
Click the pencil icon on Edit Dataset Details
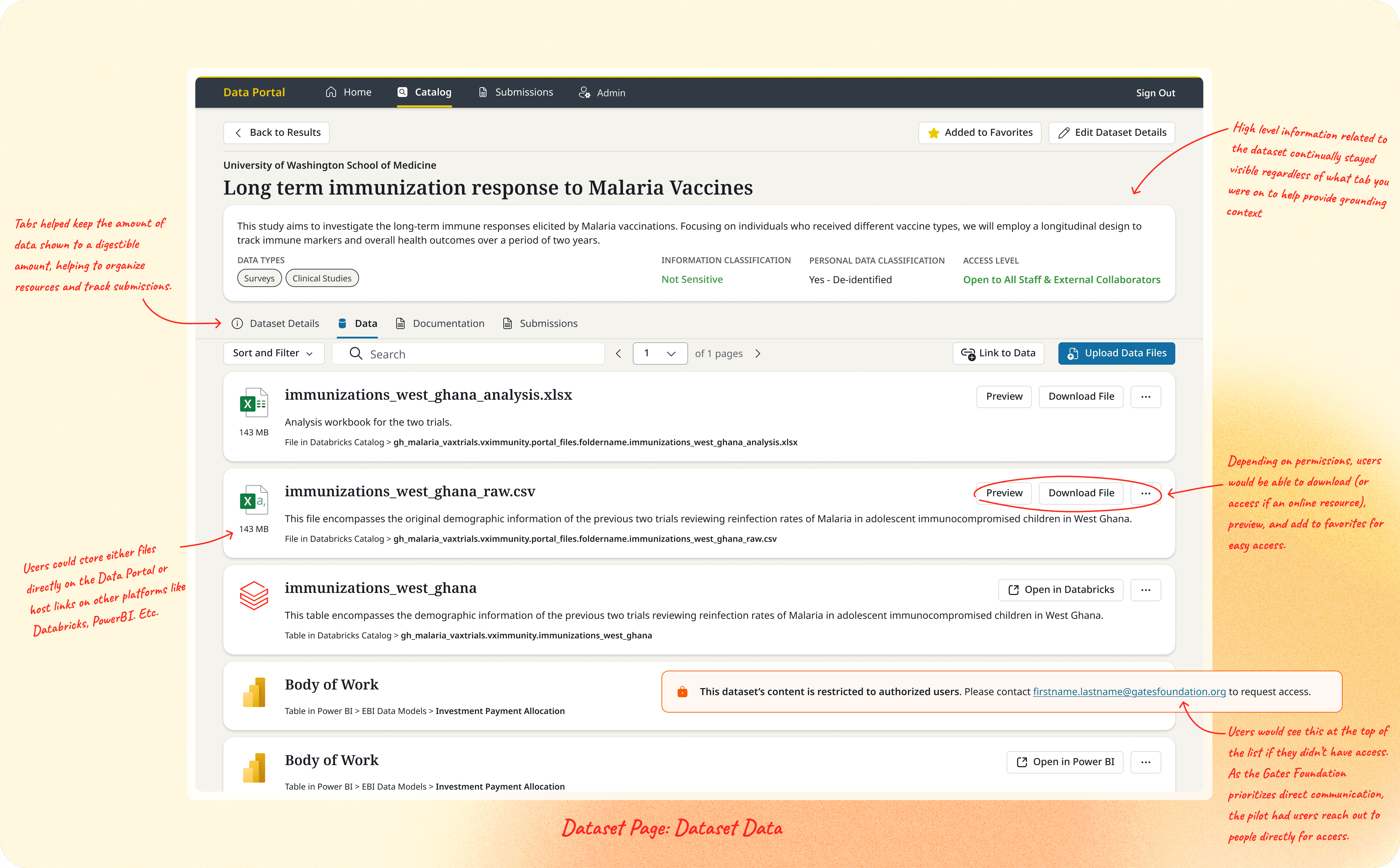(x=1064, y=133)
